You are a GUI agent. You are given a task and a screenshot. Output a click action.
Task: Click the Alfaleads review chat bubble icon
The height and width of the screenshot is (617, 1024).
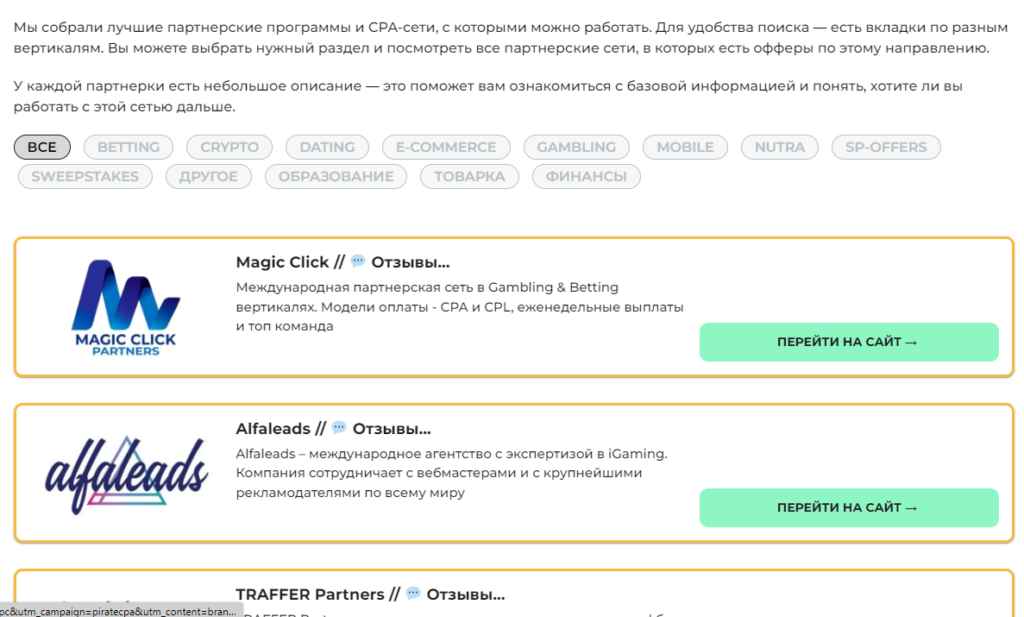point(339,428)
